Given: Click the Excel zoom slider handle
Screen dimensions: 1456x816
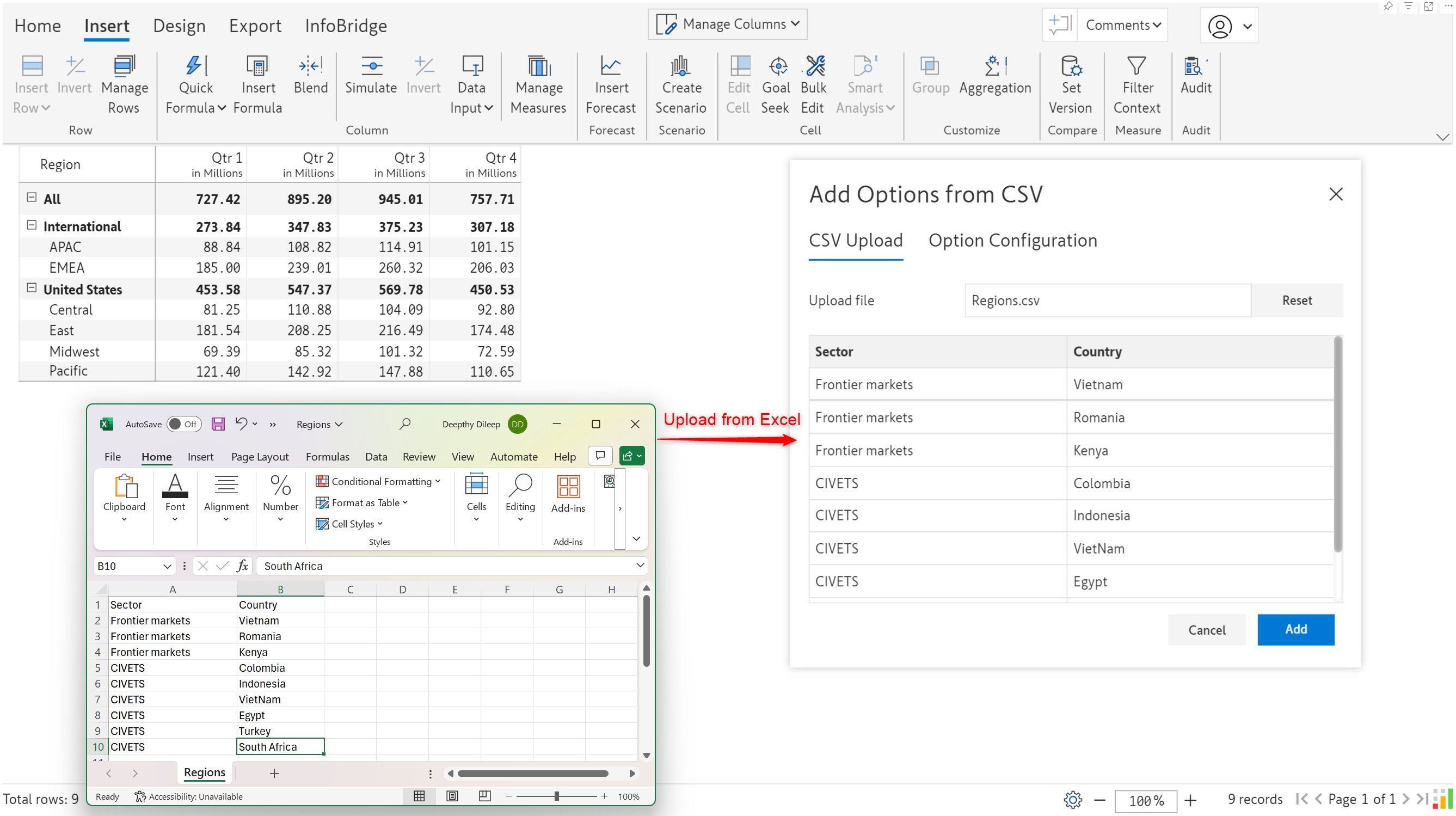Looking at the screenshot, I should pyautogui.click(x=557, y=796).
